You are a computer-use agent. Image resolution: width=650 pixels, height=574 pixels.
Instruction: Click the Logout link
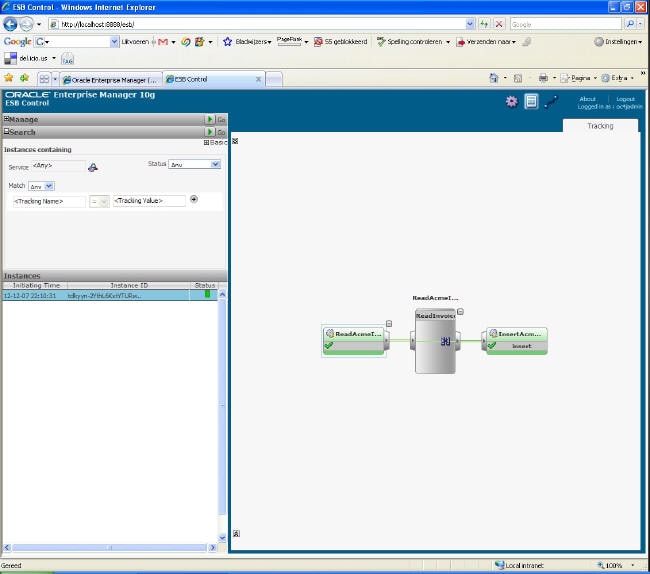tap(626, 99)
